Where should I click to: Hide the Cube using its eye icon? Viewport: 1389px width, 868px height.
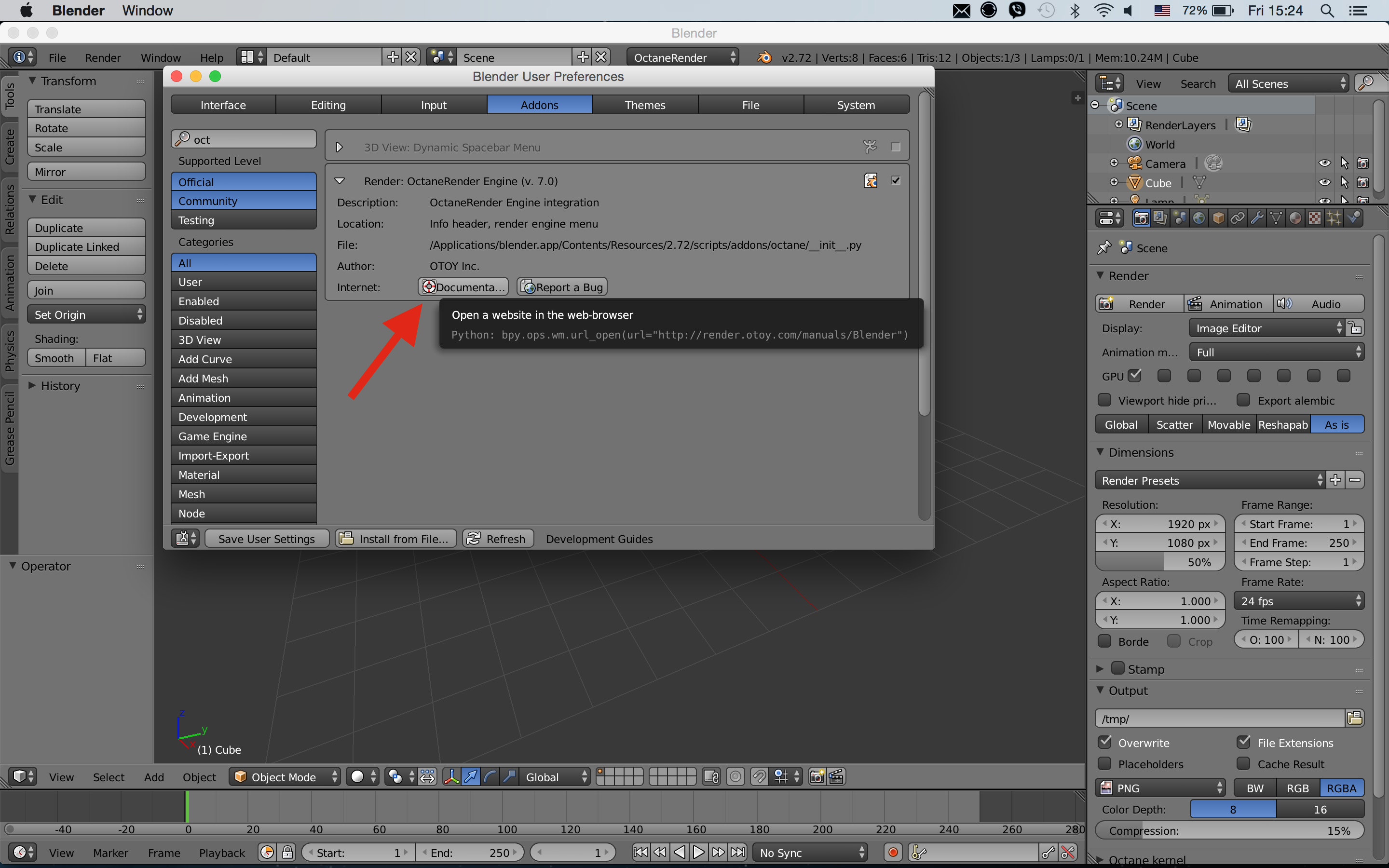coord(1324,183)
